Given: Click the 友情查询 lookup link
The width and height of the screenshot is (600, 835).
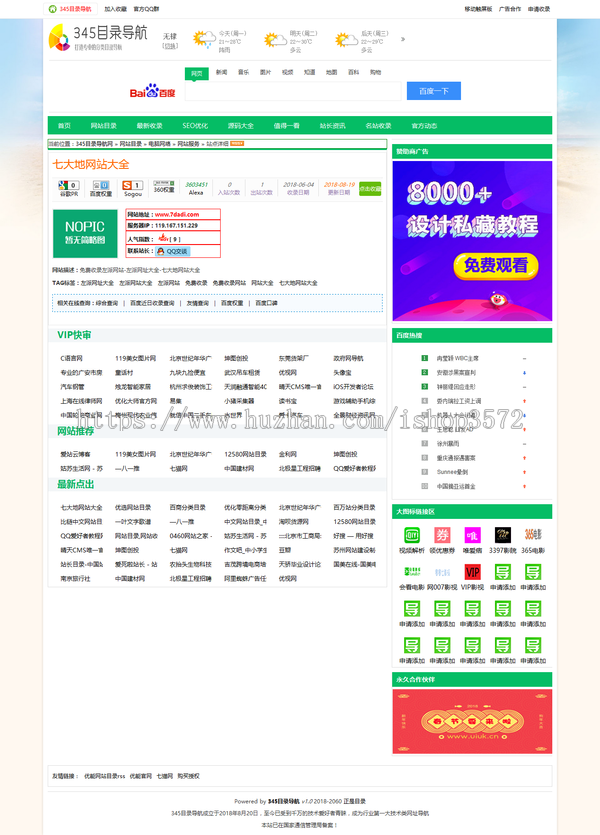Looking at the screenshot, I should pyautogui.click(x=198, y=303).
